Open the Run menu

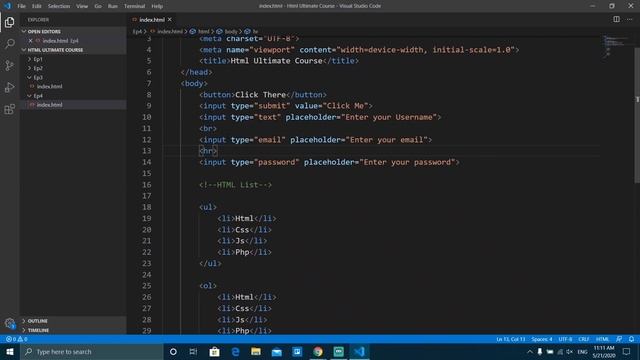113,6
